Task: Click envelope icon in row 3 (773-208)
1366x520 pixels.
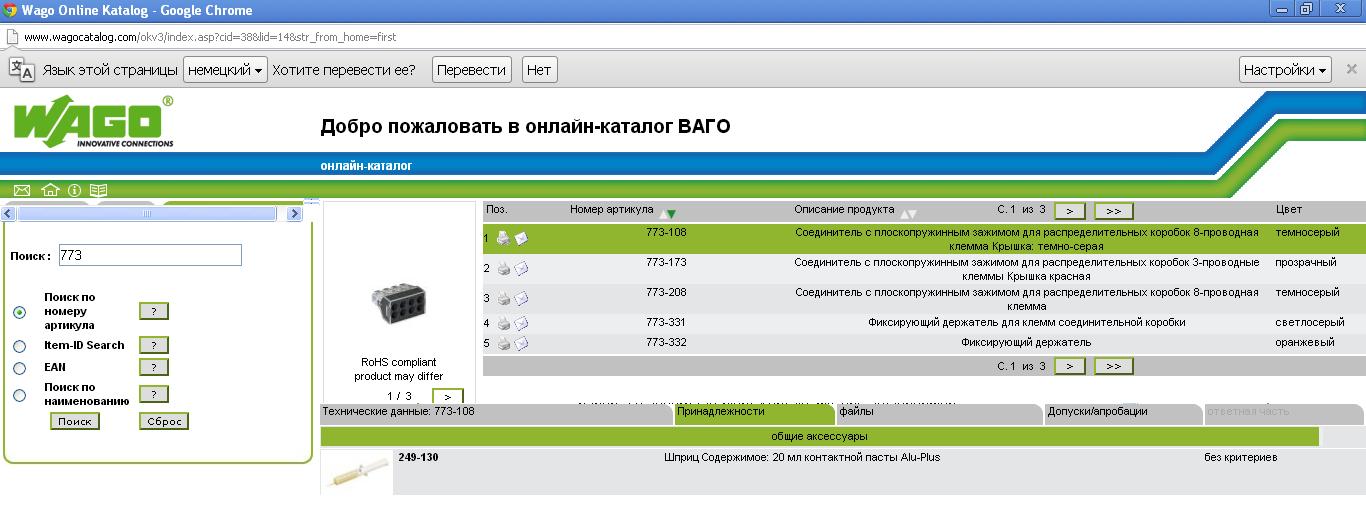Action: (521, 298)
